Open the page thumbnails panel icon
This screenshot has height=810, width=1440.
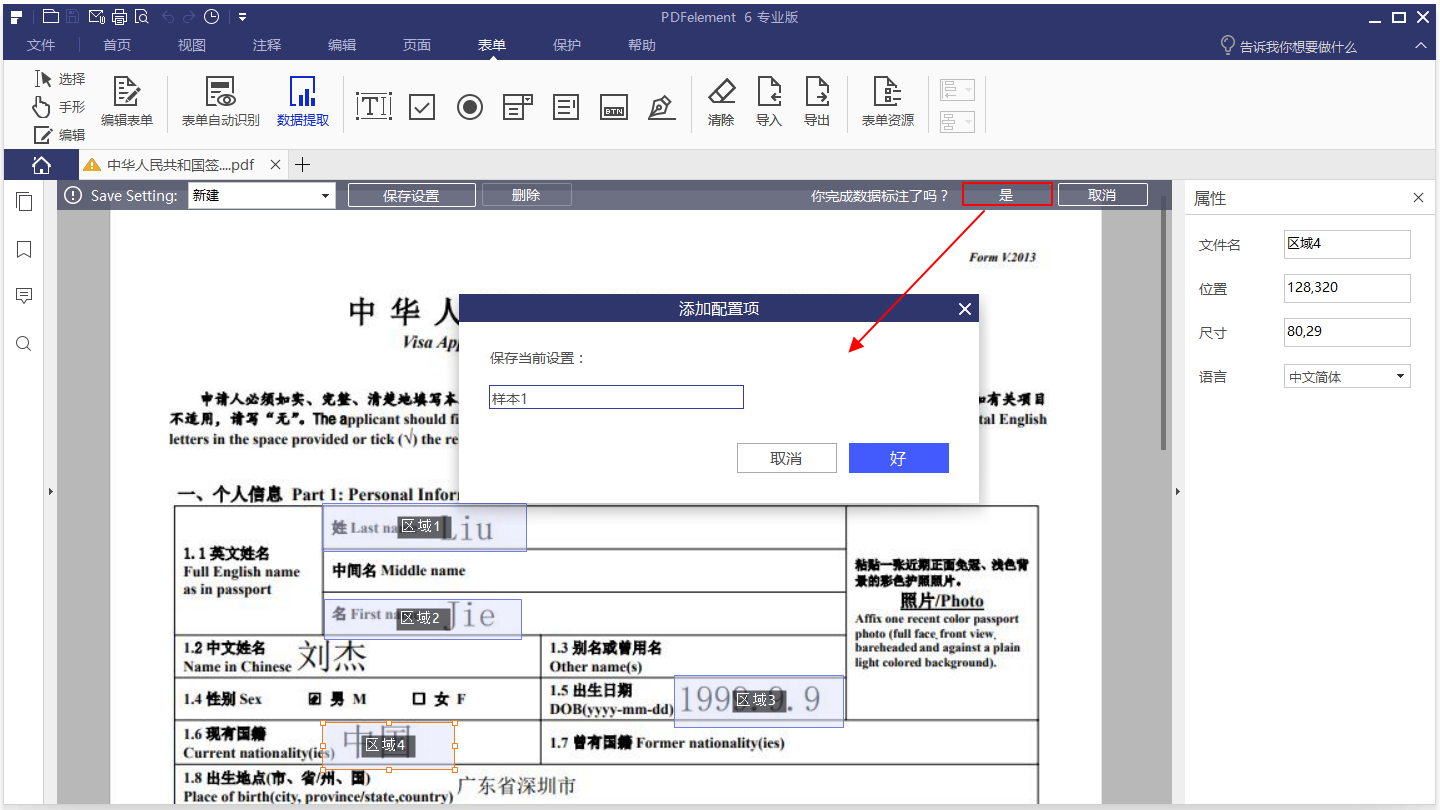tap(24, 202)
